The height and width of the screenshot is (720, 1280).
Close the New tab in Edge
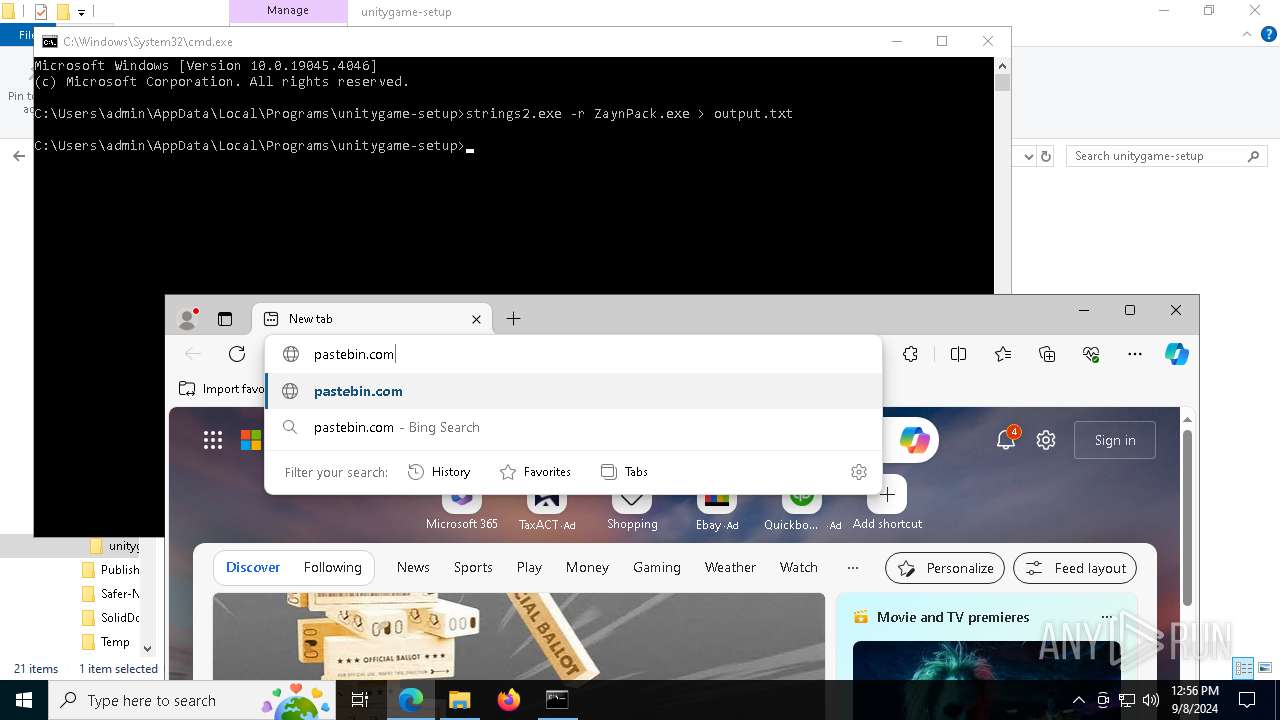pyautogui.click(x=476, y=319)
